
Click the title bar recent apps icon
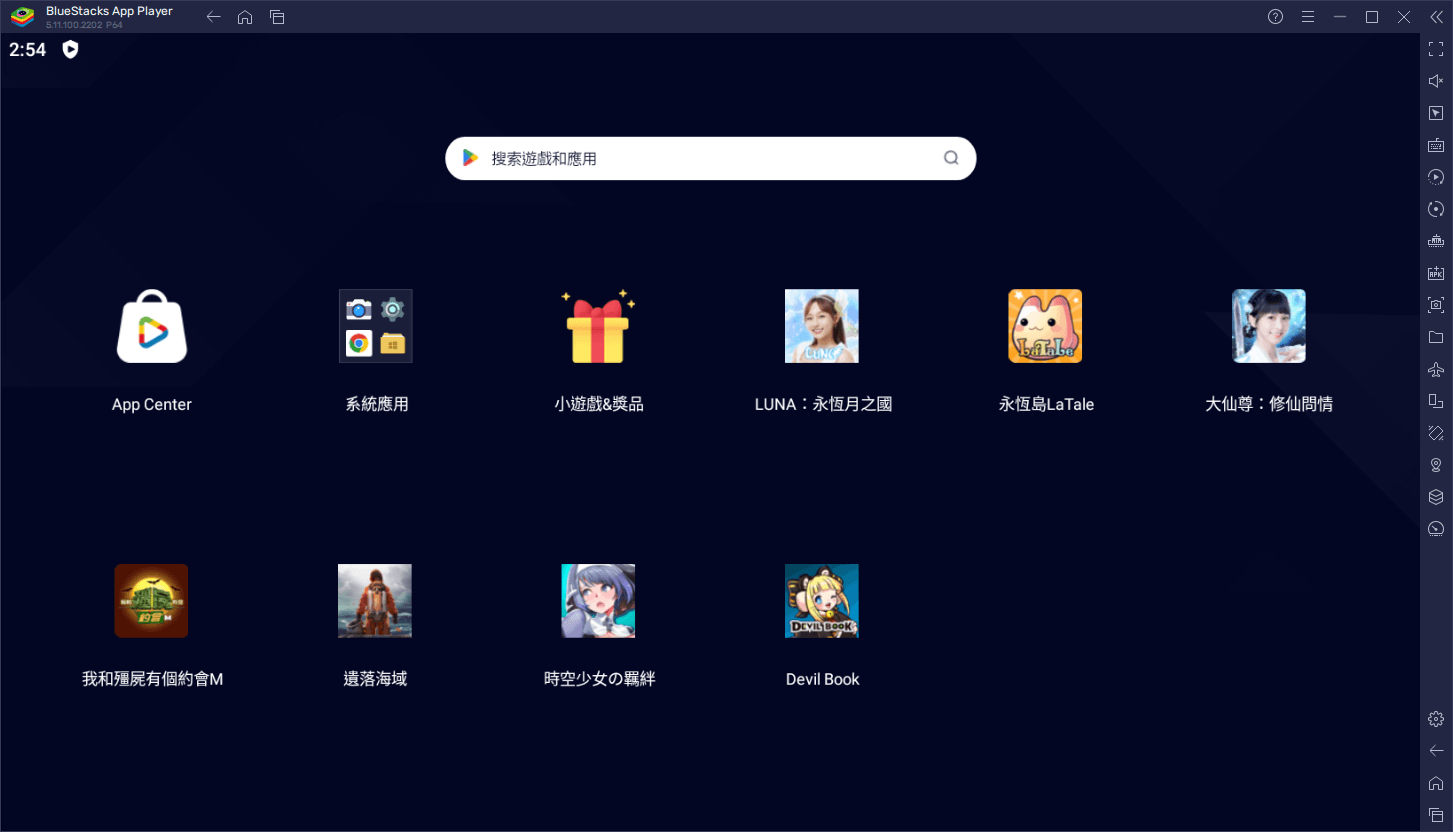(277, 17)
